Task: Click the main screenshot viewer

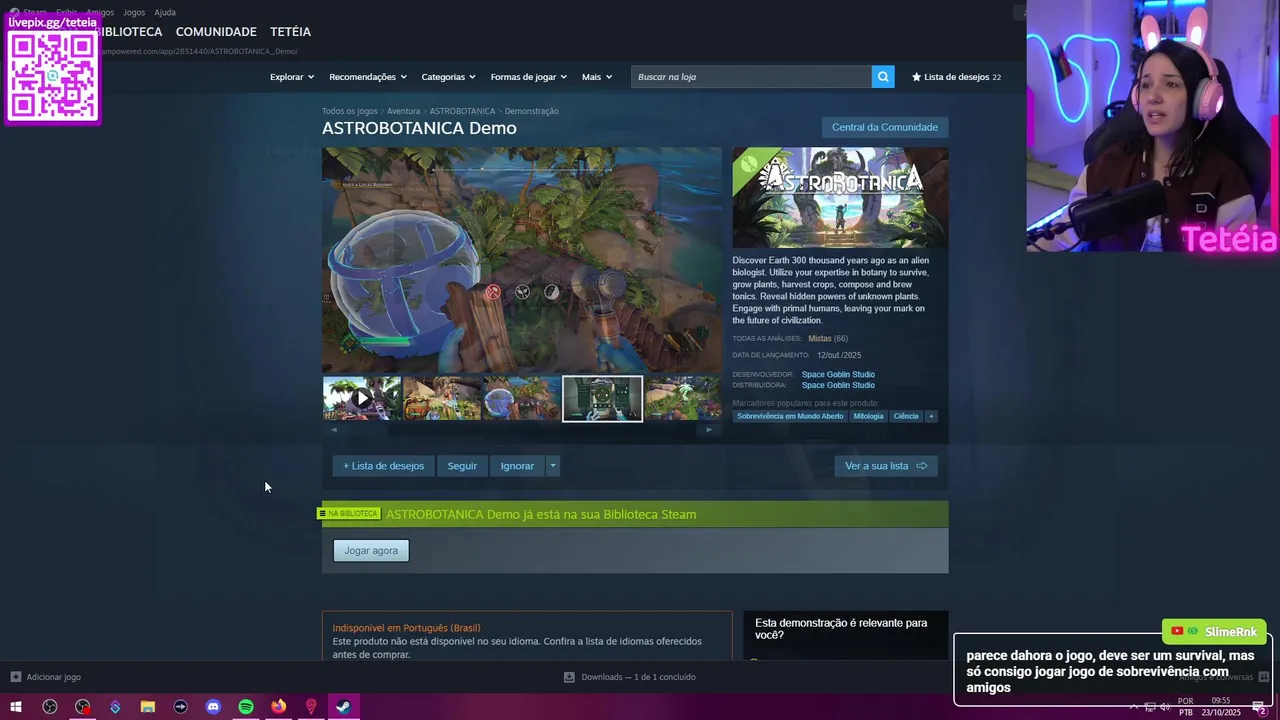Action: point(521,260)
